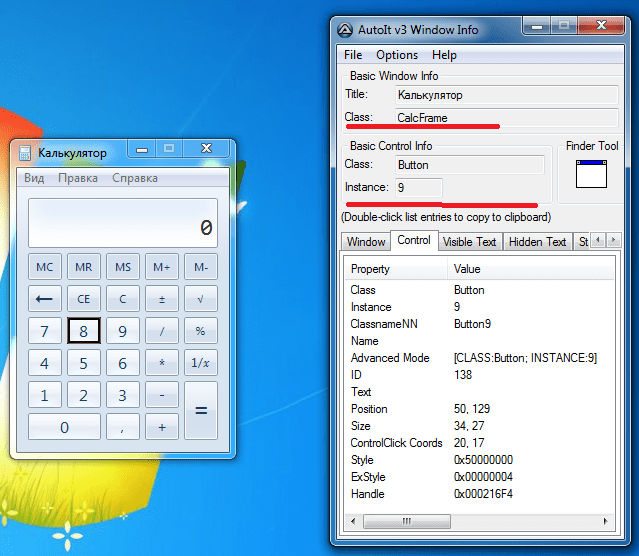Click the calculator icon in Калькулятор title bar
639x556 pixels.
click(25, 153)
